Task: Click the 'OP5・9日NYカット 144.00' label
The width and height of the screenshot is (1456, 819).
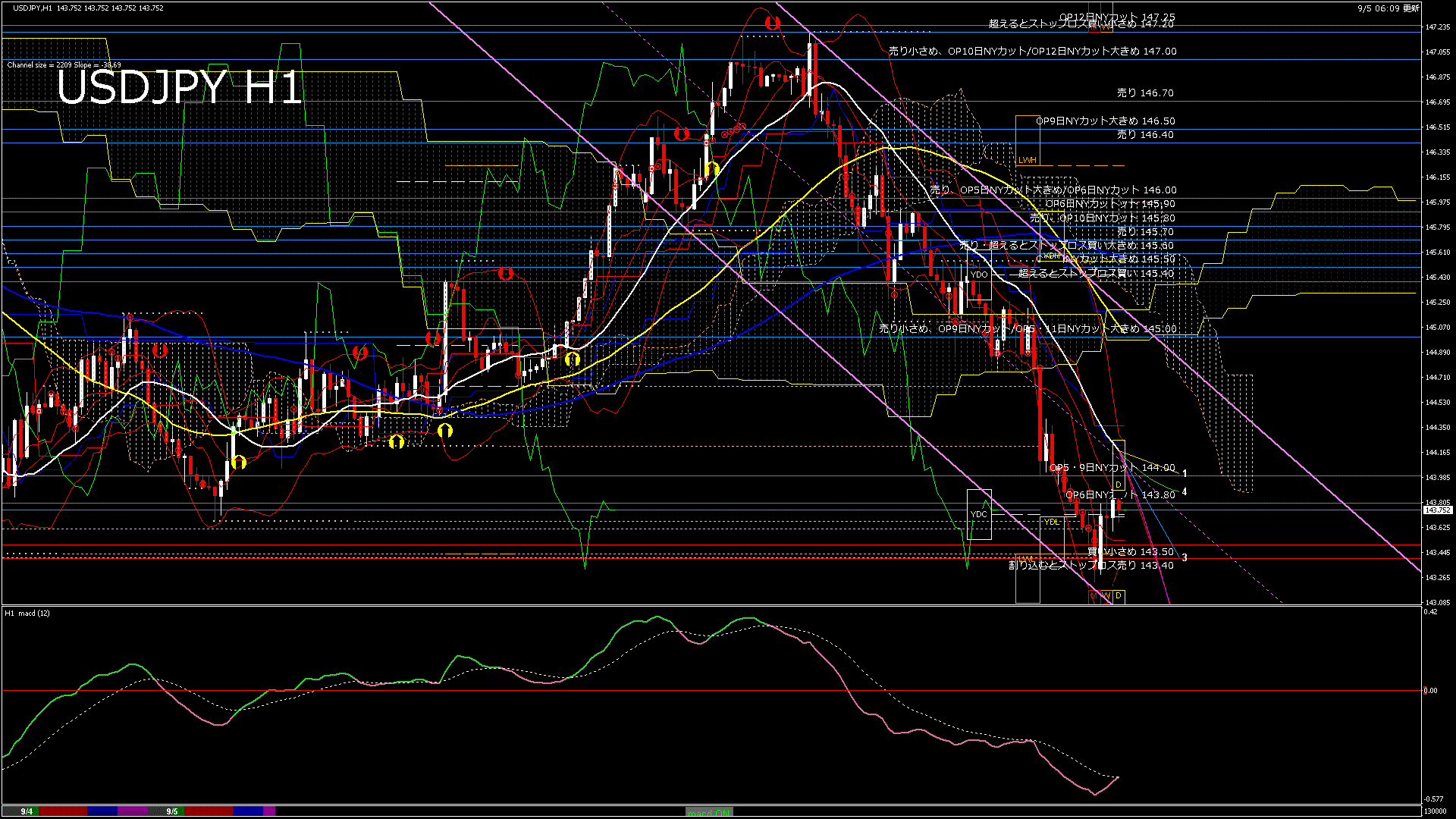Action: click(1112, 468)
